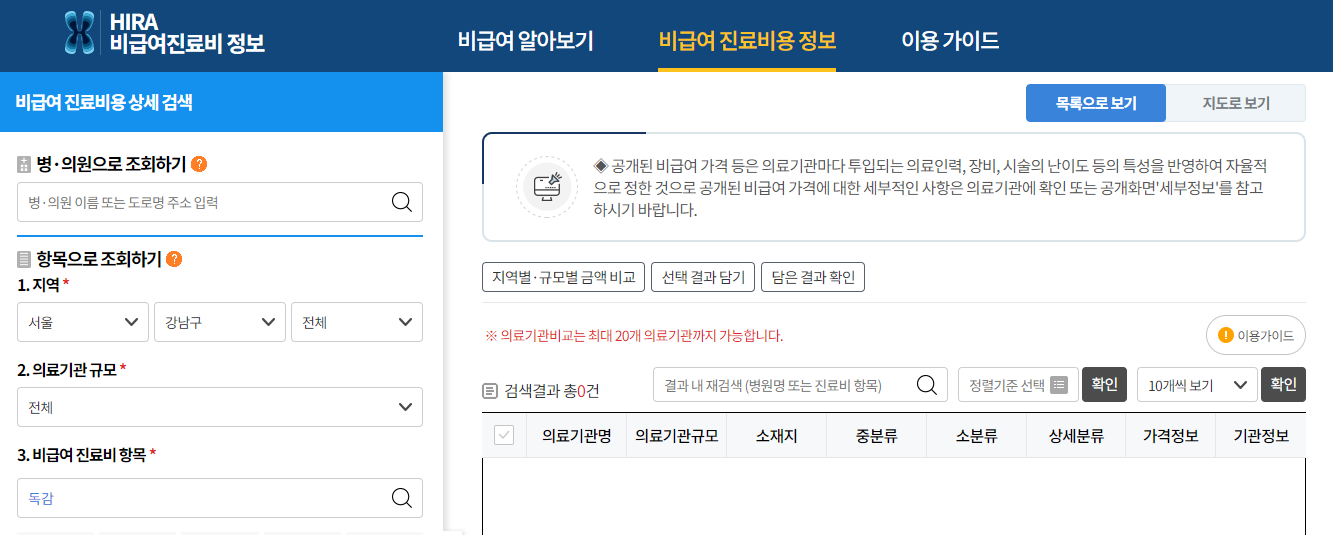Click the building icon beside 병·의원으로 조회하기

point(24,165)
